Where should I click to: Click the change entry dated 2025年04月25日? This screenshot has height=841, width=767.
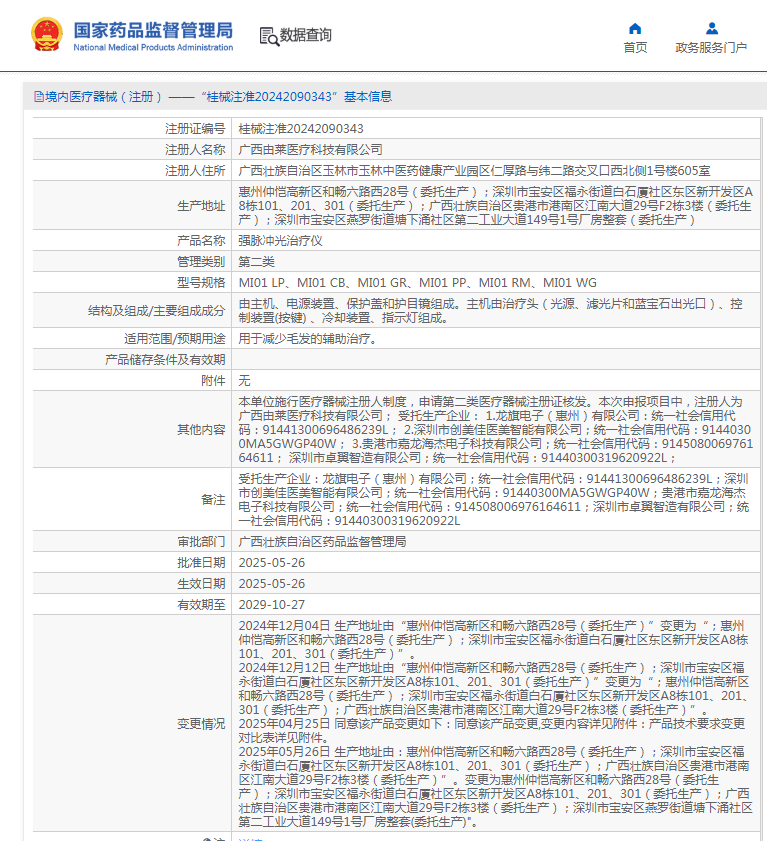(x=492, y=731)
